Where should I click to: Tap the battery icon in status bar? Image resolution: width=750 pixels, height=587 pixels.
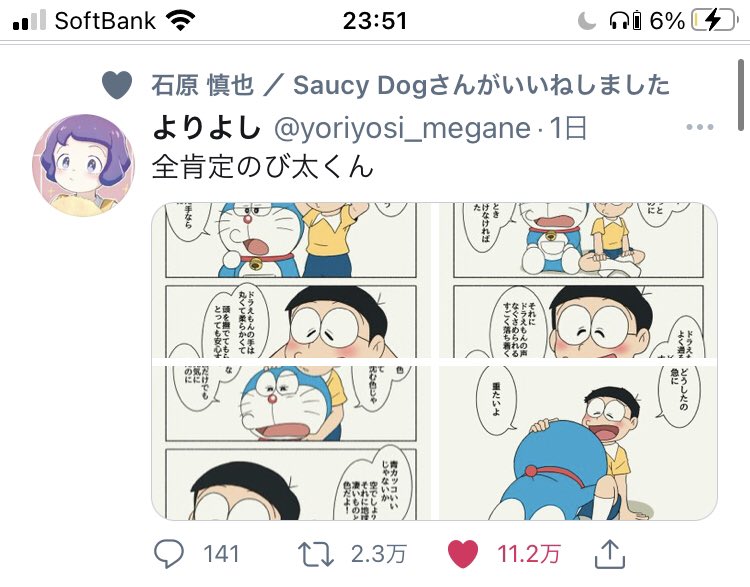tap(718, 20)
